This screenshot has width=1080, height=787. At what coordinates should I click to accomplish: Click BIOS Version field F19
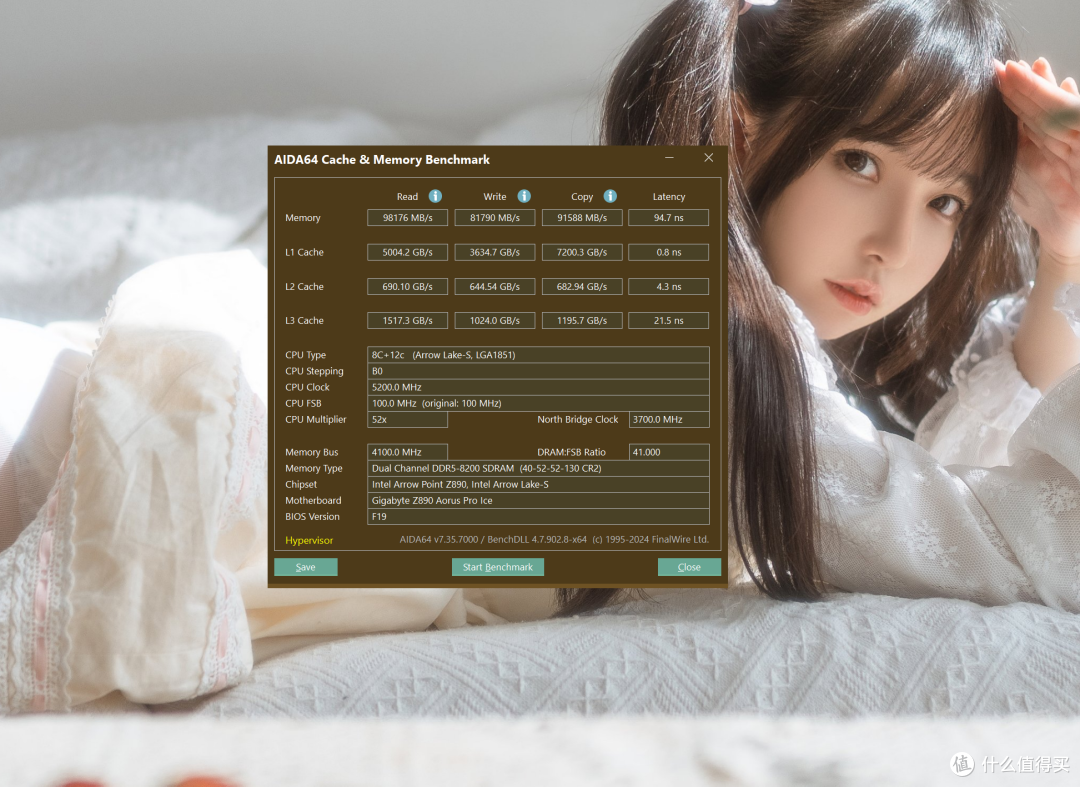(x=538, y=516)
